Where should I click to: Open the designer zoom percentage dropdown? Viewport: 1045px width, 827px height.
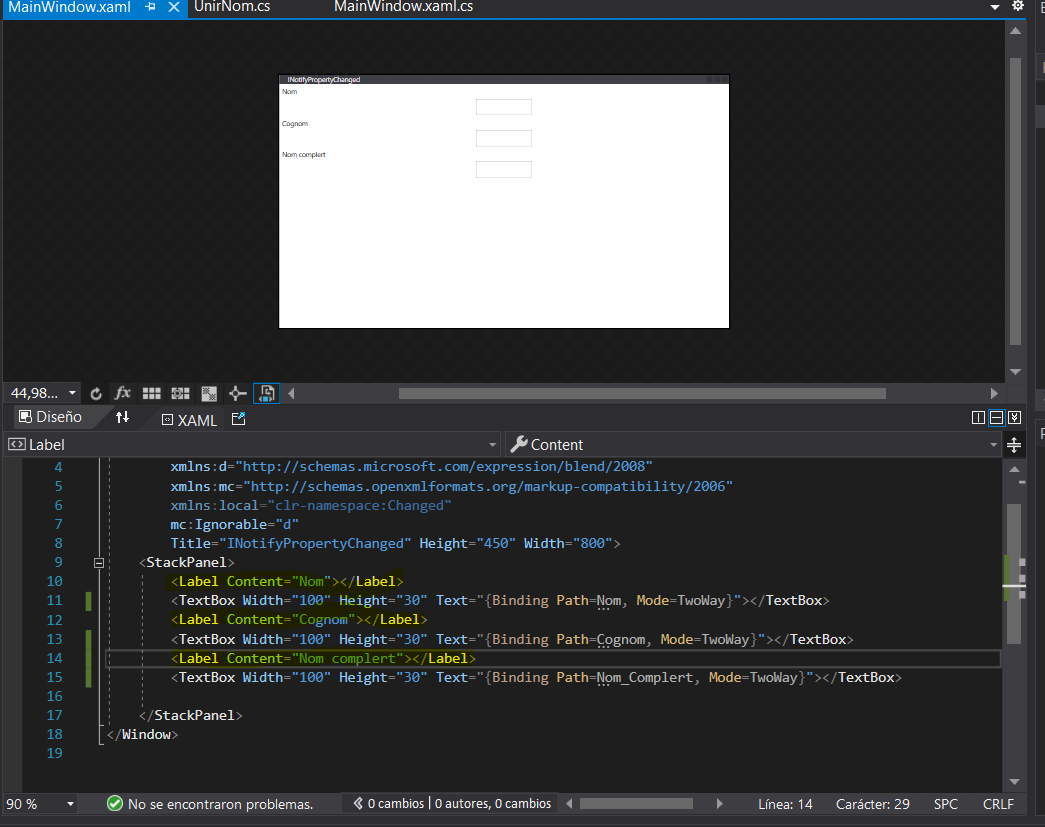[72, 394]
